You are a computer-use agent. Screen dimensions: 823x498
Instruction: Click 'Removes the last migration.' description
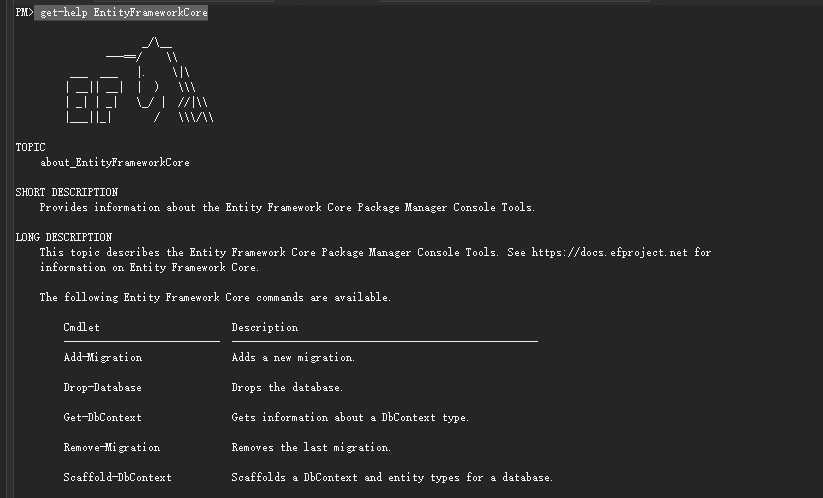(x=311, y=447)
